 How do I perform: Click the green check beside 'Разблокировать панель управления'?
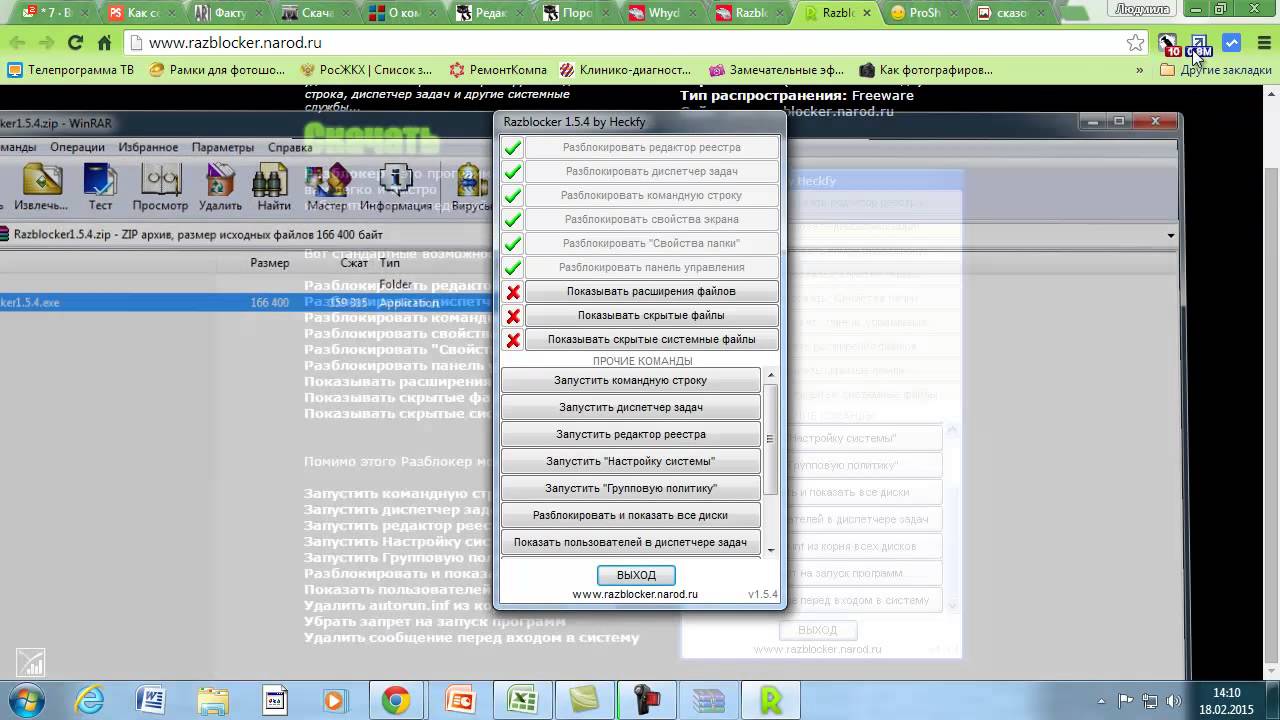point(513,268)
